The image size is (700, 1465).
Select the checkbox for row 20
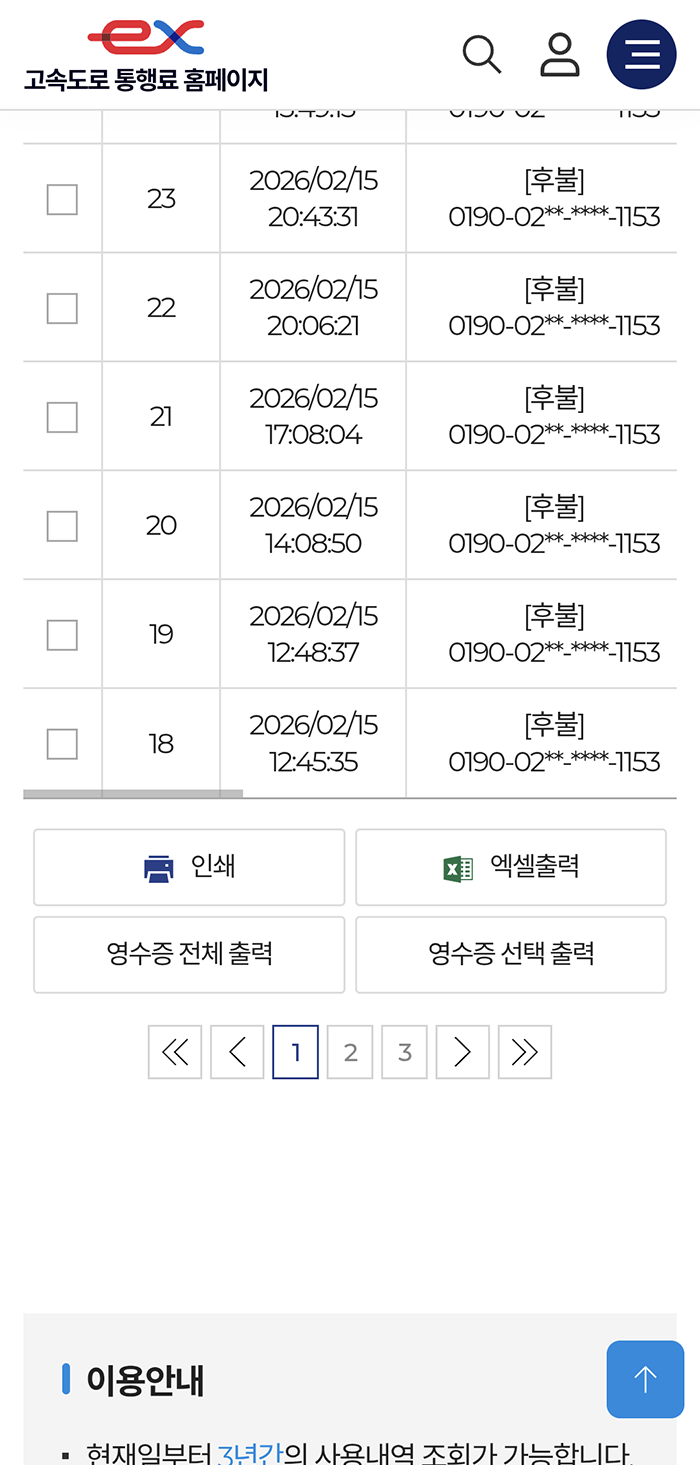(62, 524)
